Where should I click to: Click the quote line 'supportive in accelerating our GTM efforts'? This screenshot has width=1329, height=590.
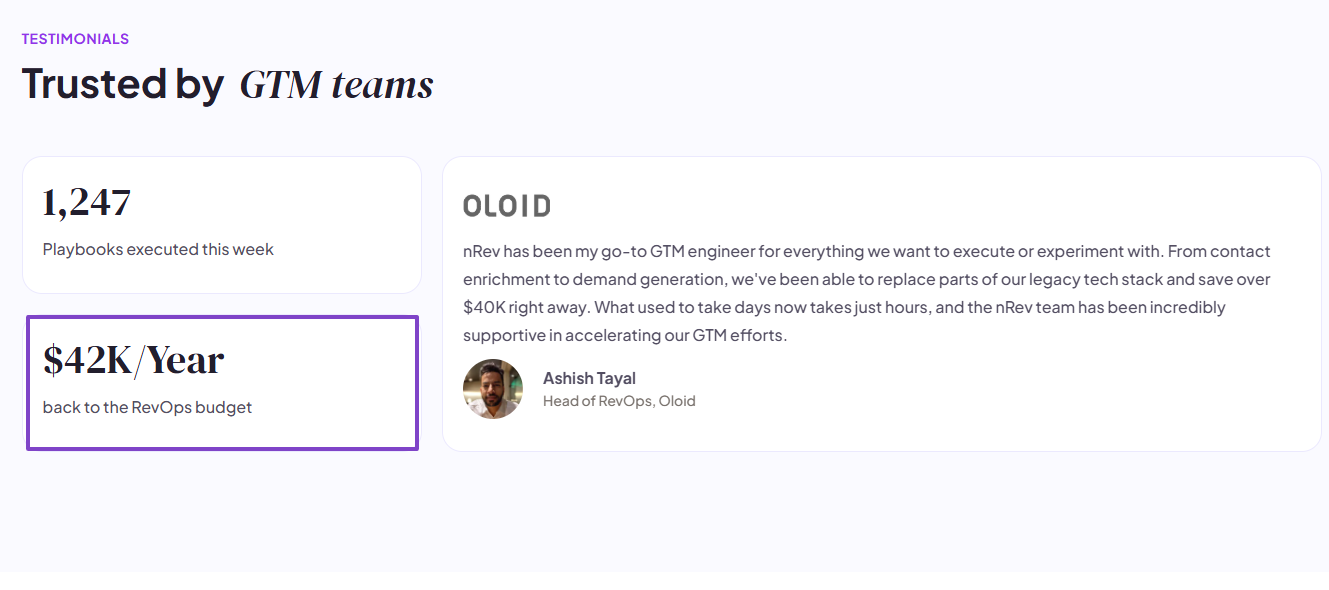[625, 335]
